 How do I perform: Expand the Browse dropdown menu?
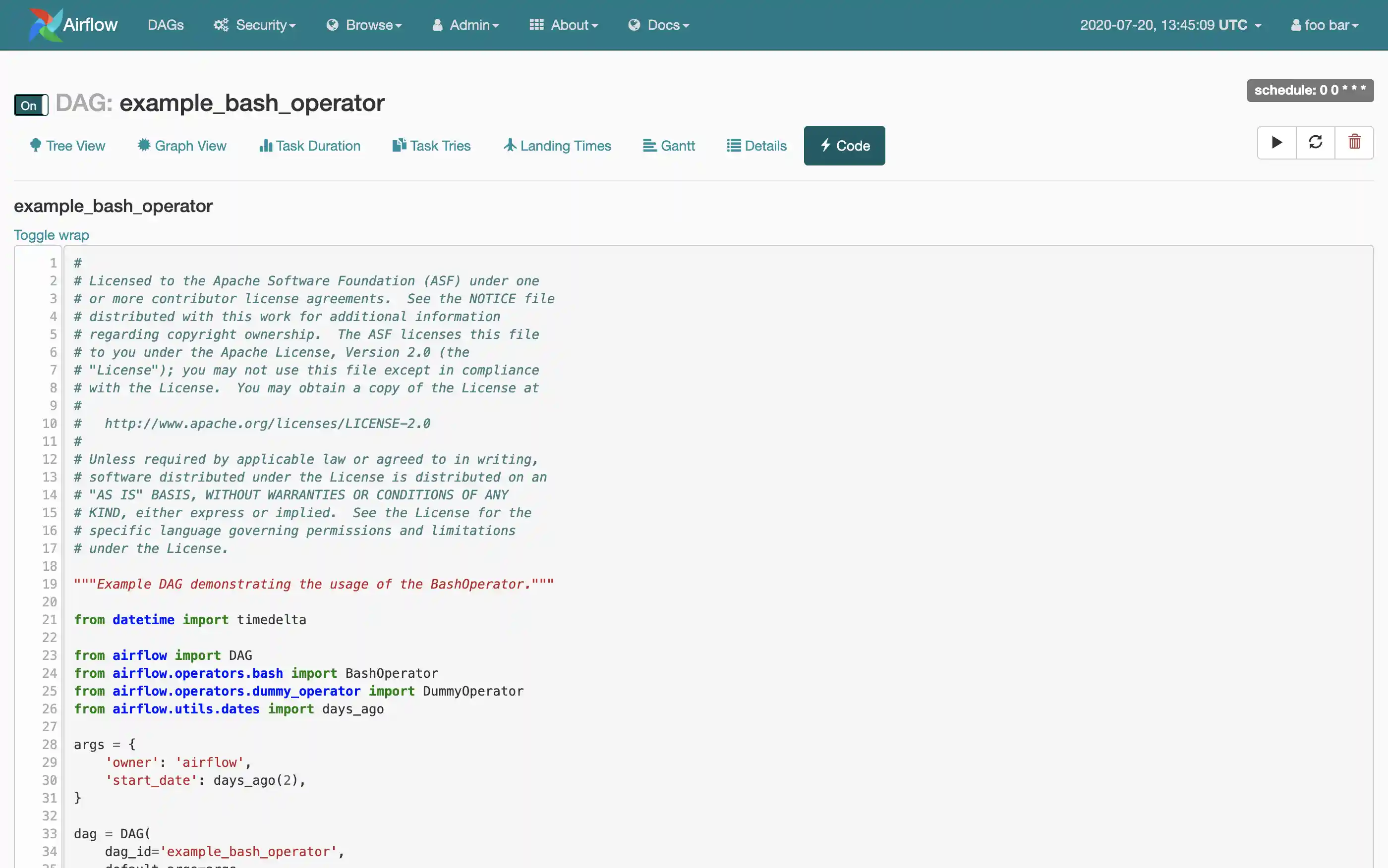pyautogui.click(x=365, y=25)
